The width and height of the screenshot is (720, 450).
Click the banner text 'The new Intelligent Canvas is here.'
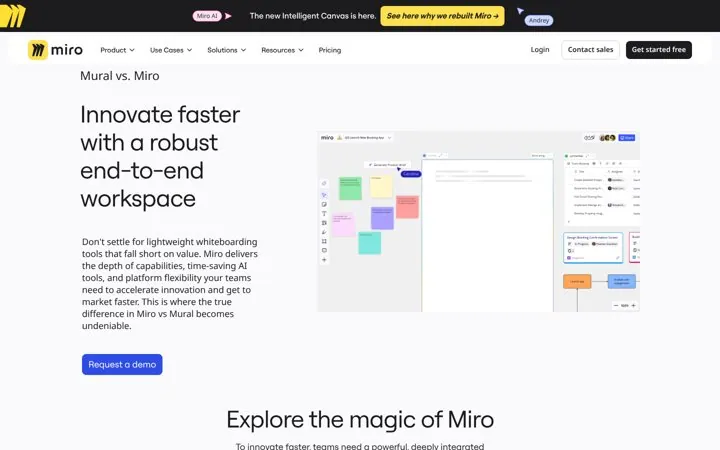pyautogui.click(x=313, y=16)
